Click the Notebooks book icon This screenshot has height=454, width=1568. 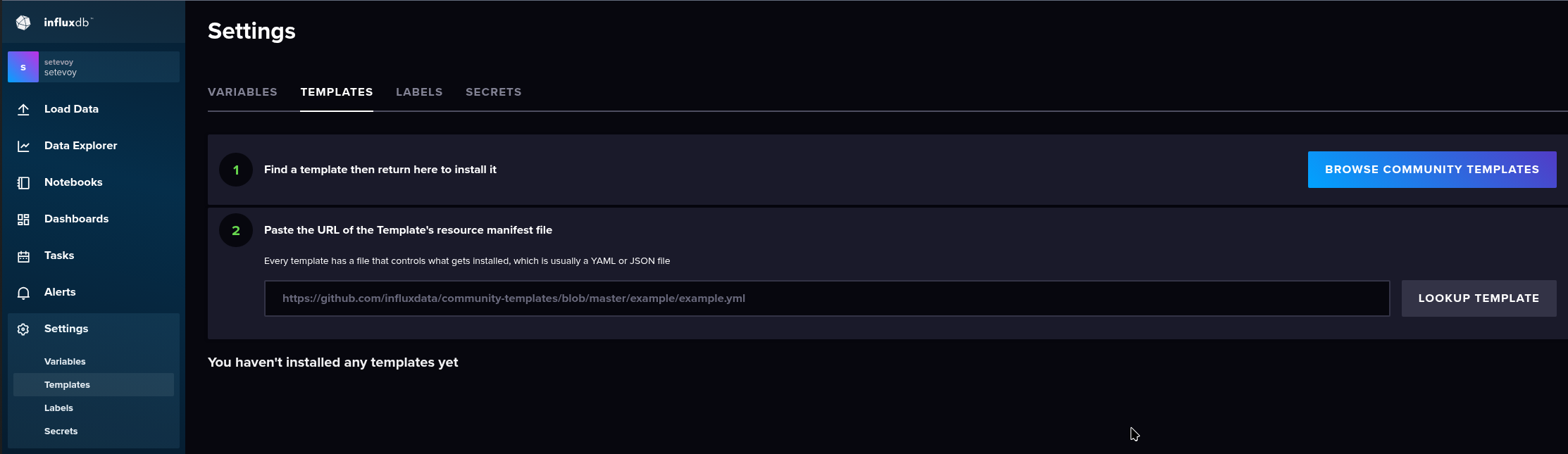point(23,182)
